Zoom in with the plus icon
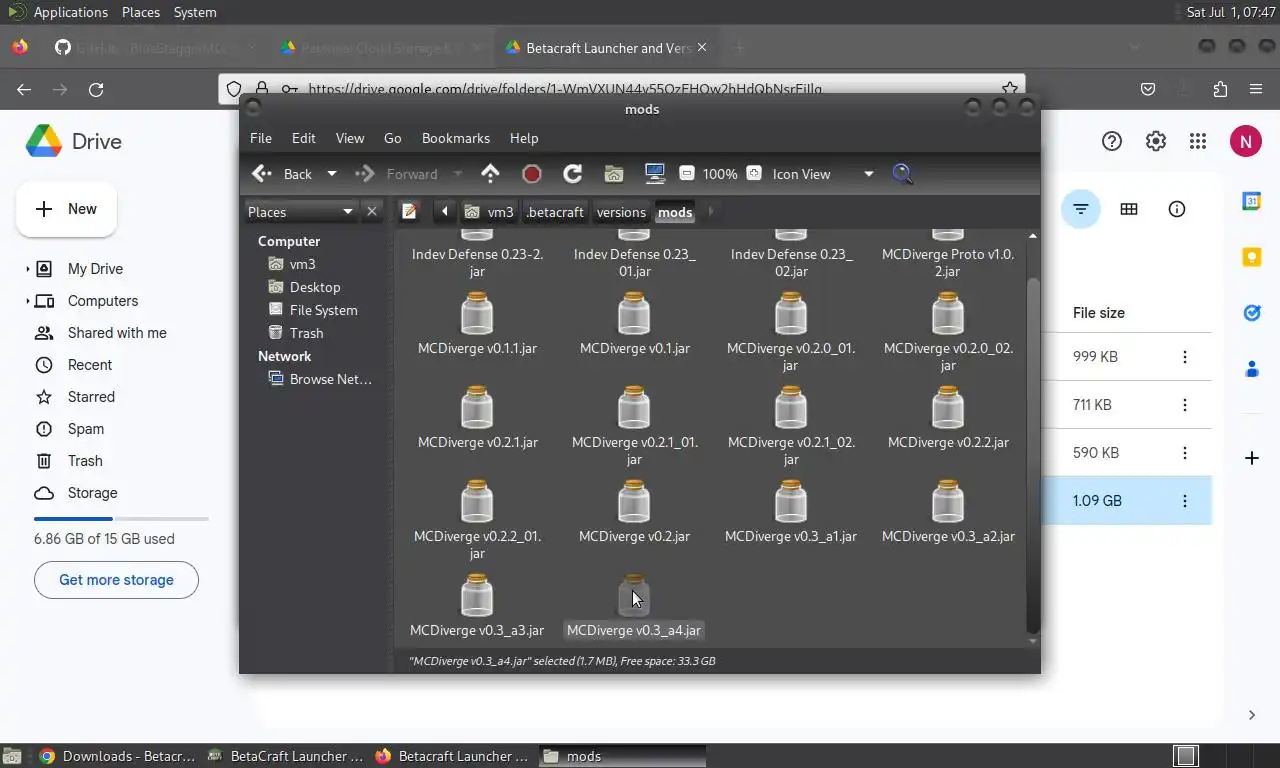The height and width of the screenshot is (768, 1280). (x=754, y=174)
